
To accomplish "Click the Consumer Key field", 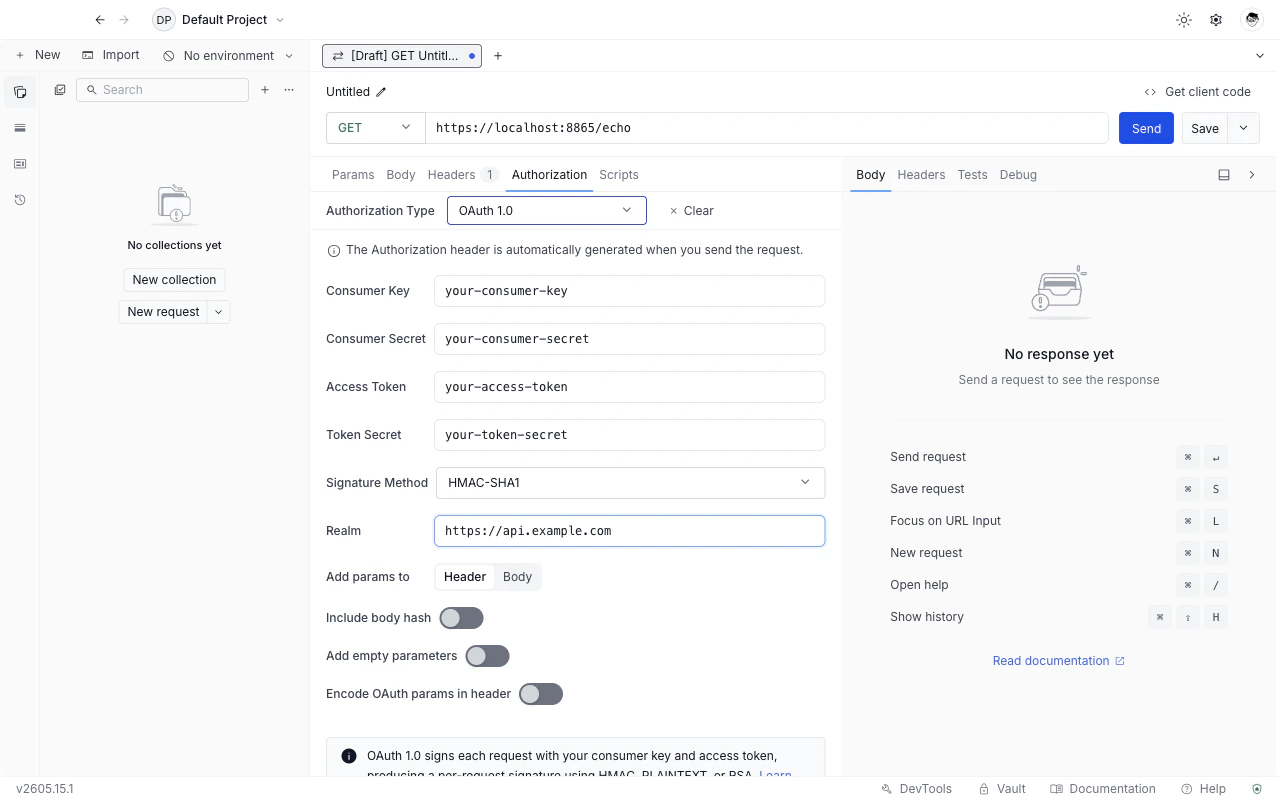I will point(630,291).
